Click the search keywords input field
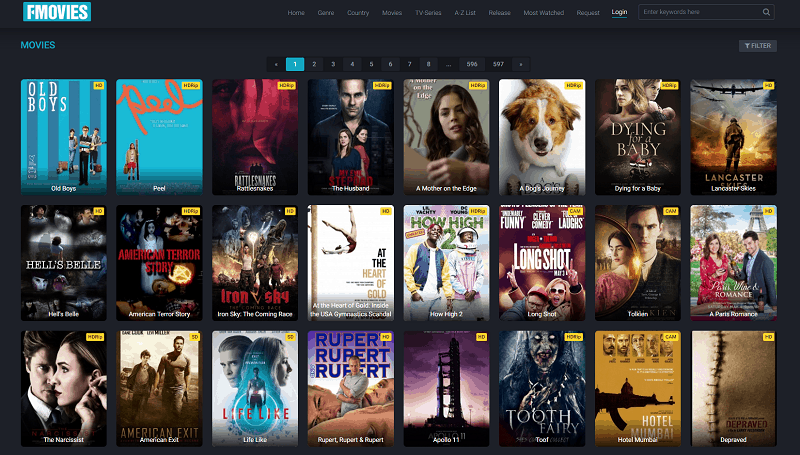 [700, 13]
